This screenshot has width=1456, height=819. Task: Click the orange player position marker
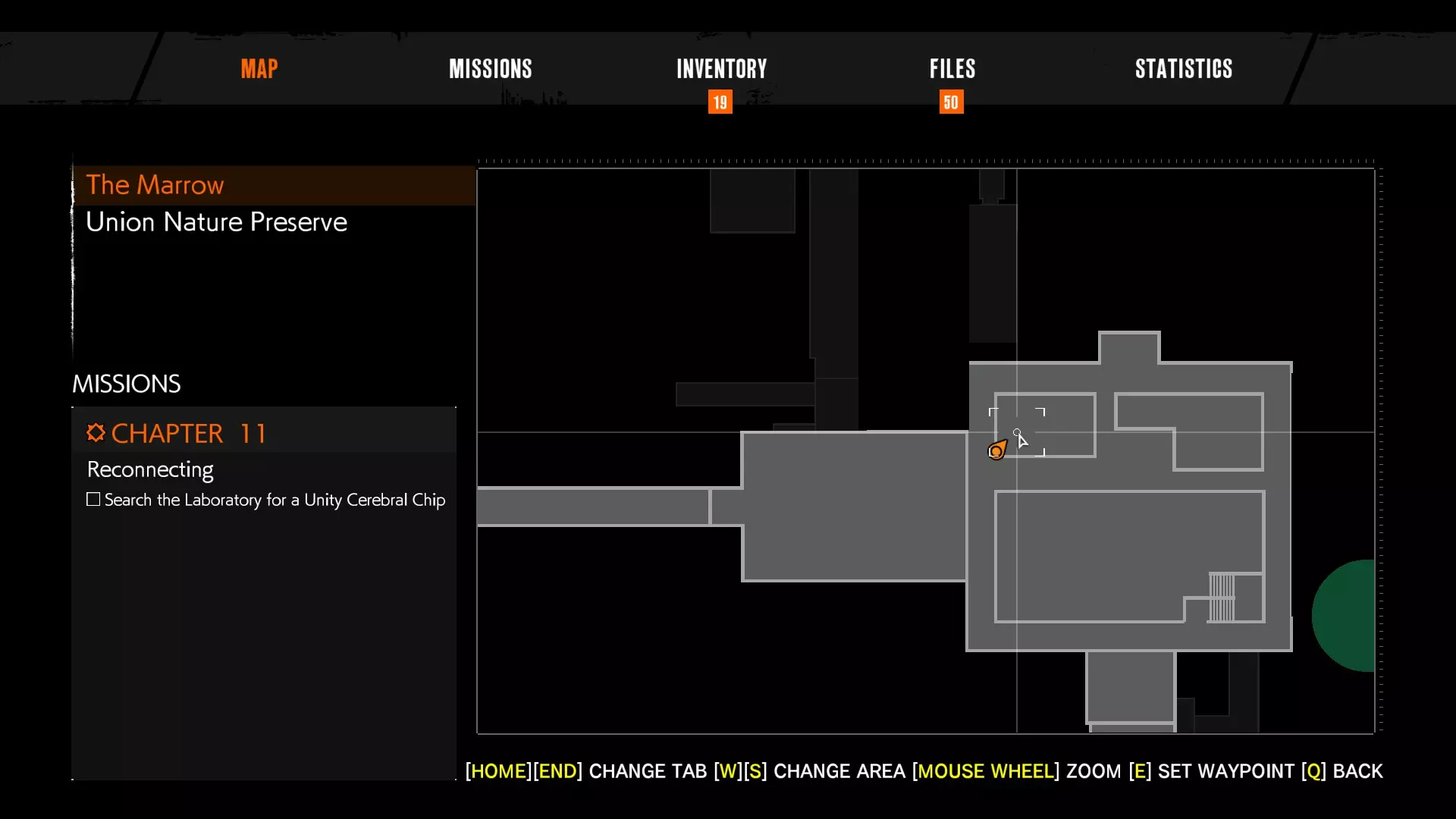(996, 450)
